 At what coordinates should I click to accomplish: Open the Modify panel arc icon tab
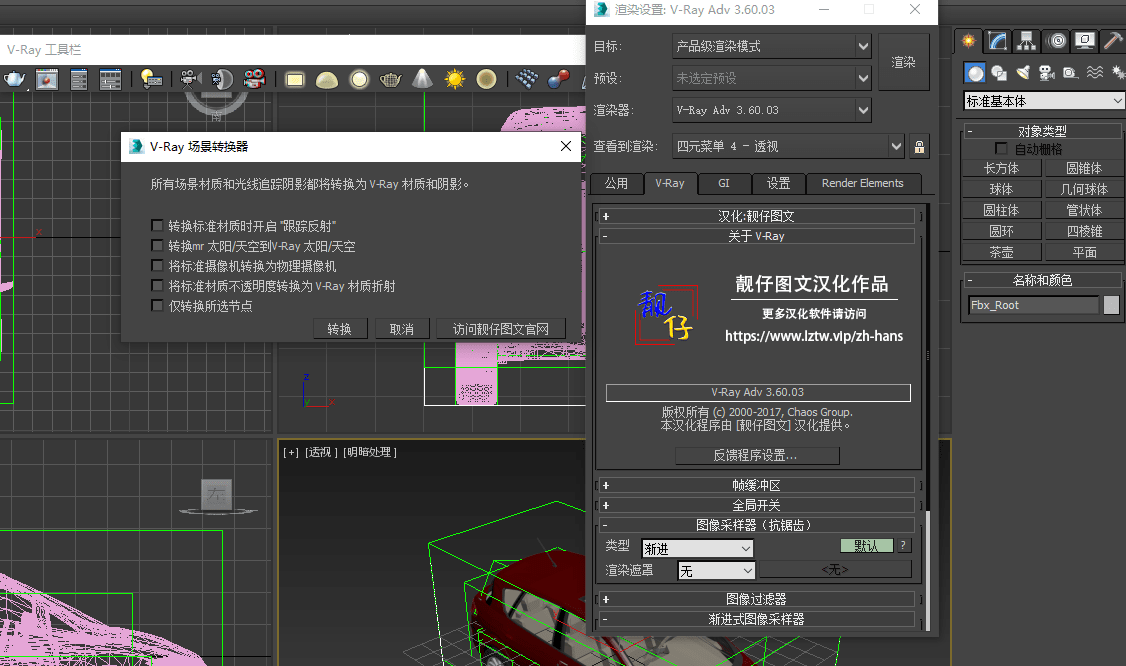click(x=997, y=41)
